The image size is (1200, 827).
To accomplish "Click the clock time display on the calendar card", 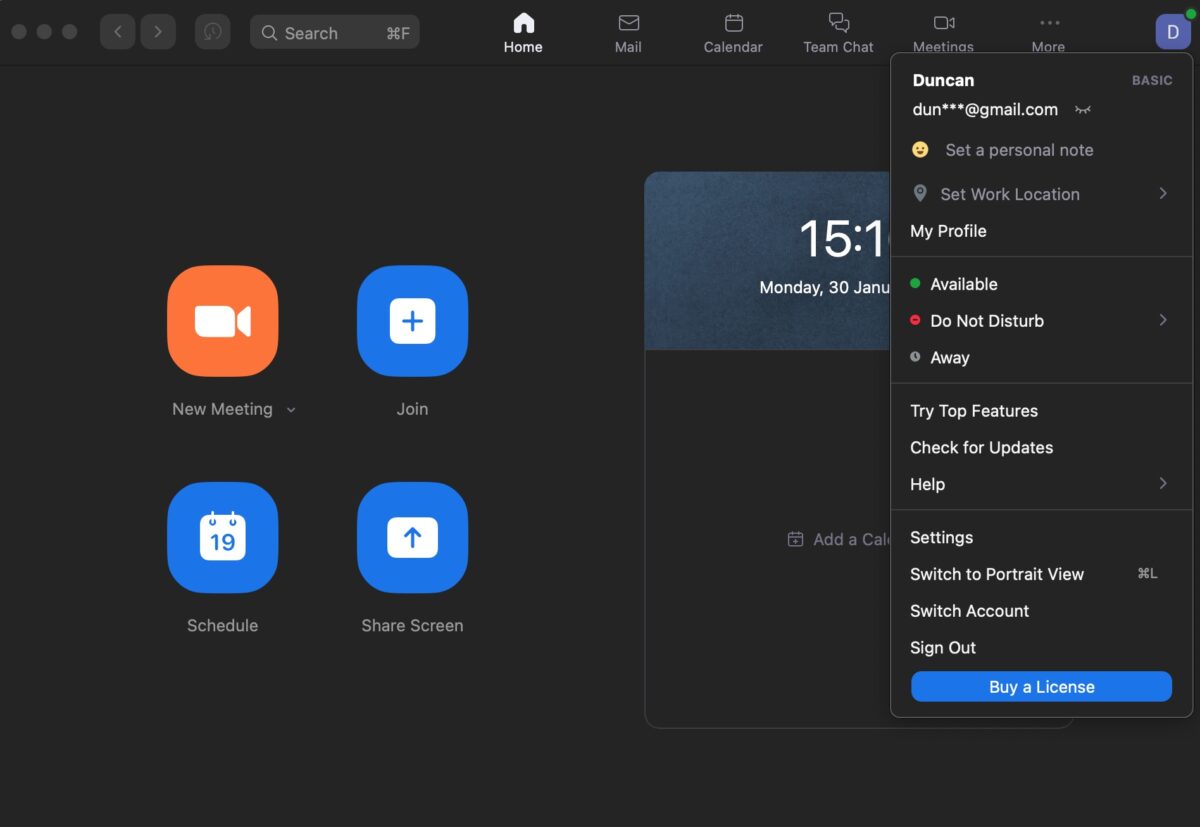I will coord(844,240).
